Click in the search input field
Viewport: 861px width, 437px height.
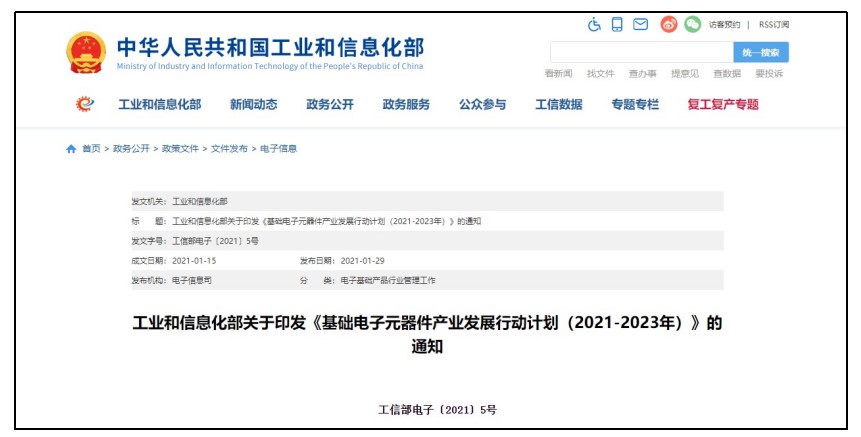(641, 52)
